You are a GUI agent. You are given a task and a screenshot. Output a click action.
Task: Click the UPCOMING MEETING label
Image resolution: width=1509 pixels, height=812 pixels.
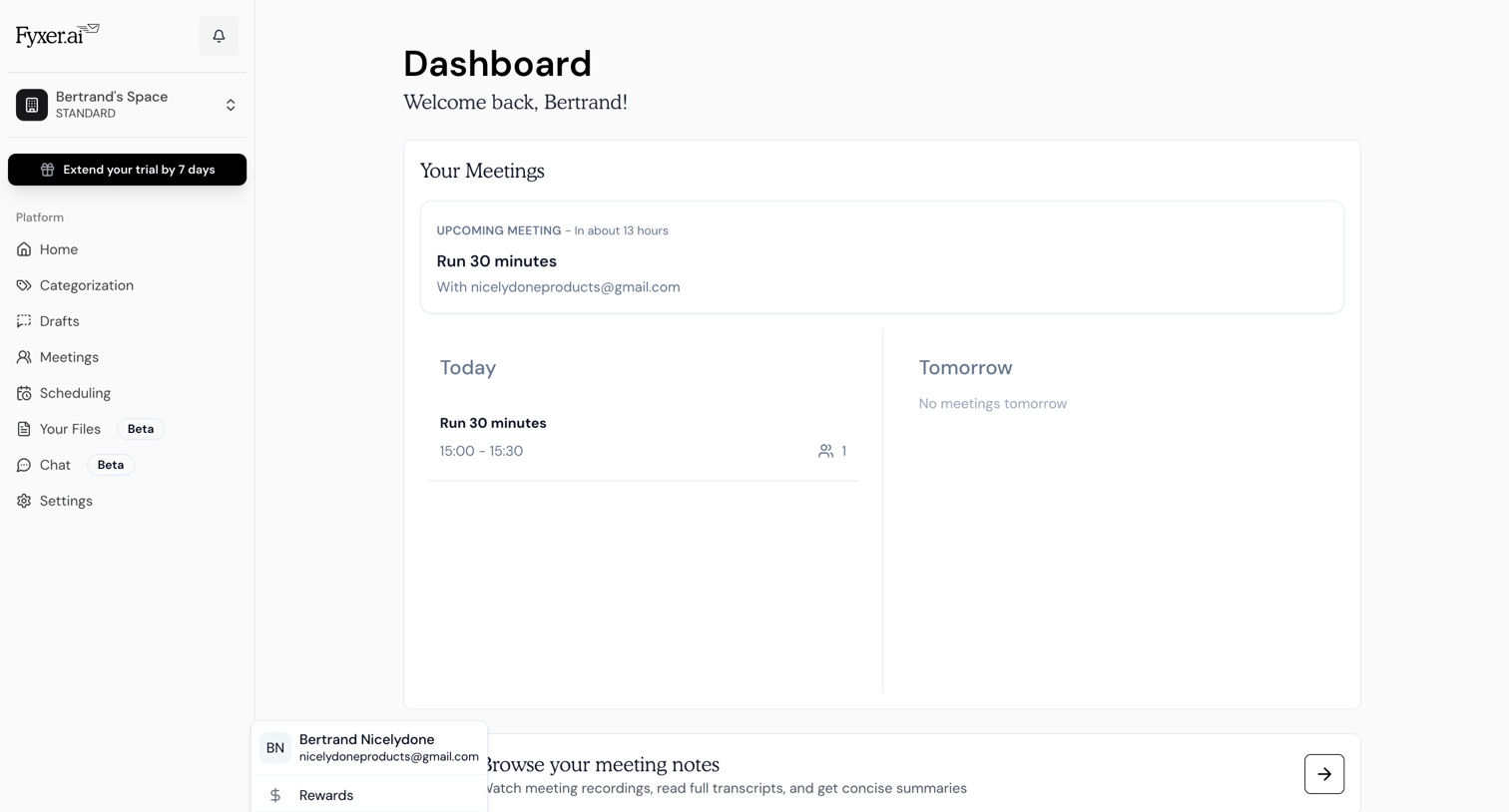tap(499, 230)
